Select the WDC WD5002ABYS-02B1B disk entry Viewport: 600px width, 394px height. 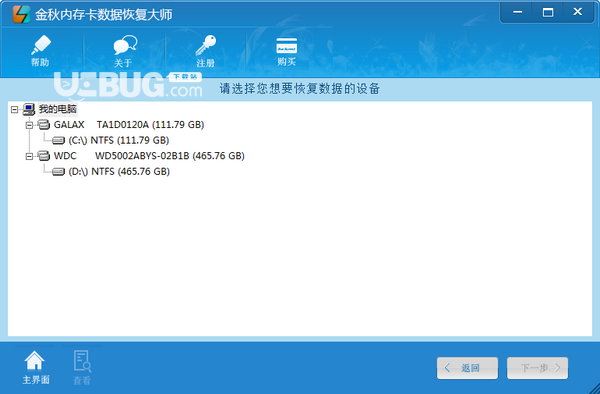click(149, 156)
